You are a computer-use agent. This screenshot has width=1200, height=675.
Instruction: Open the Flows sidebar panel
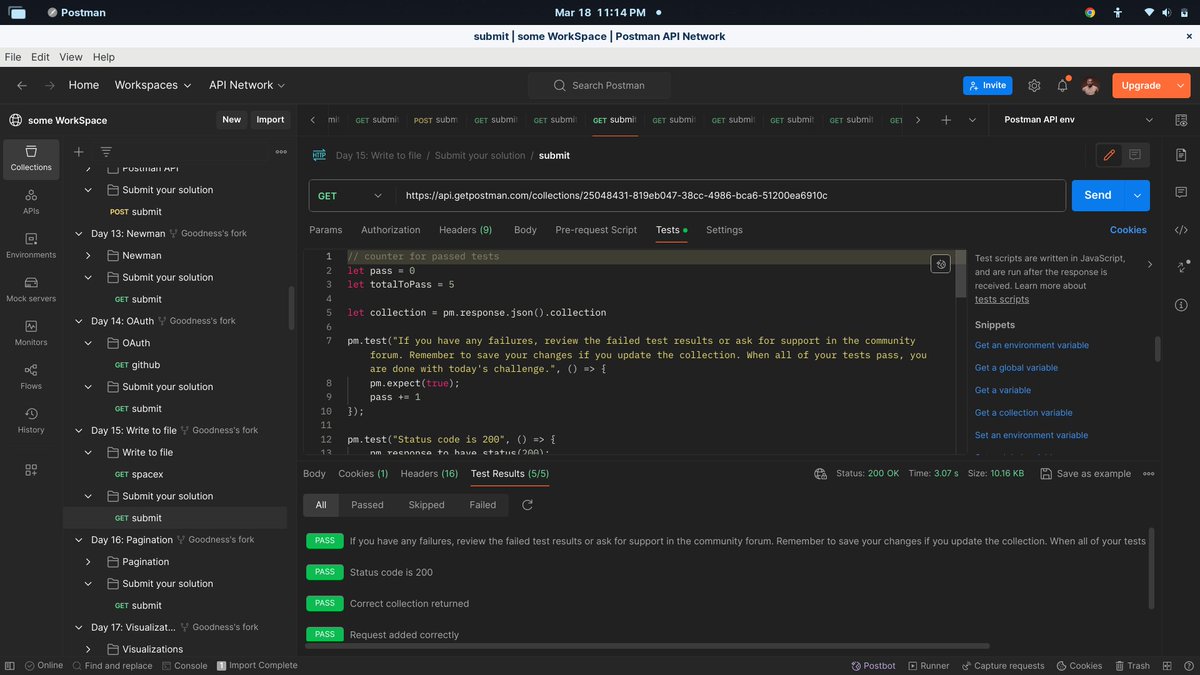31,377
